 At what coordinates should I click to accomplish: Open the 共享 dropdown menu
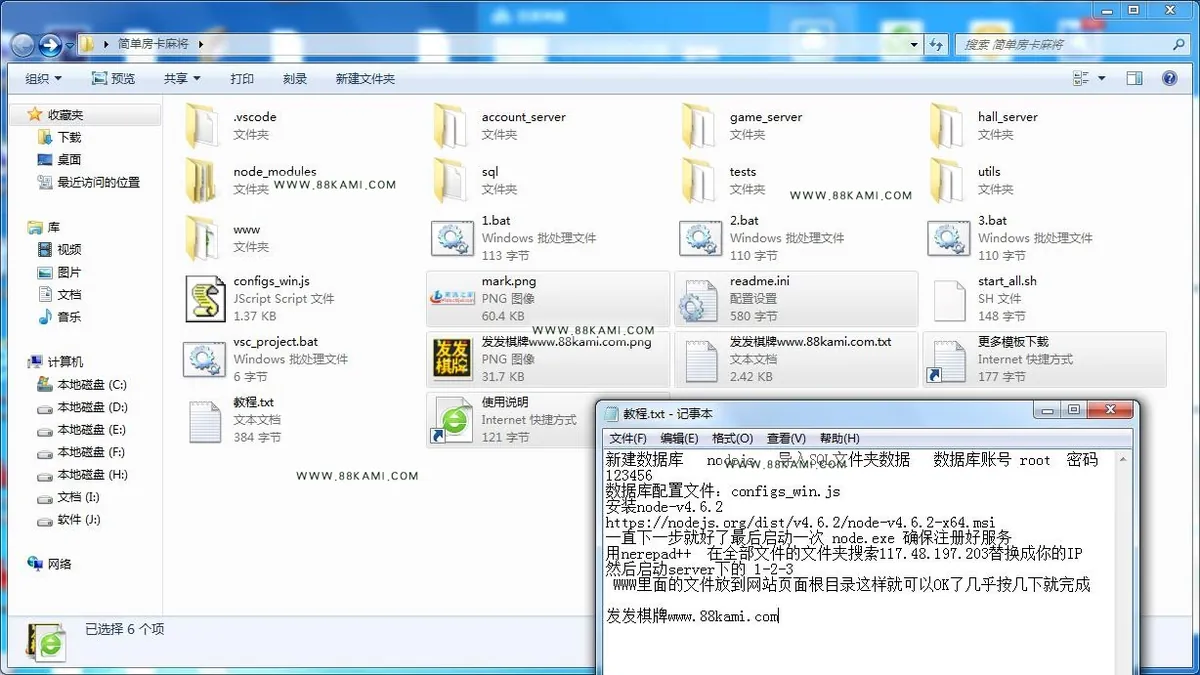pos(182,78)
